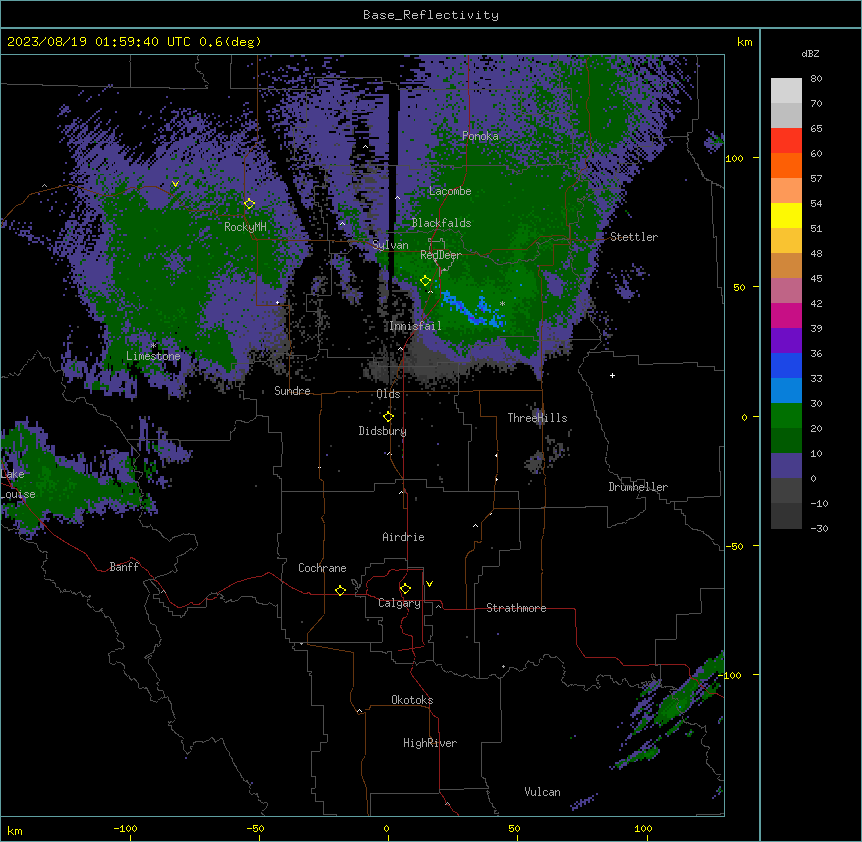Select the orange swatch between 60 and 57
The image size is (862, 842).
coord(786,165)
